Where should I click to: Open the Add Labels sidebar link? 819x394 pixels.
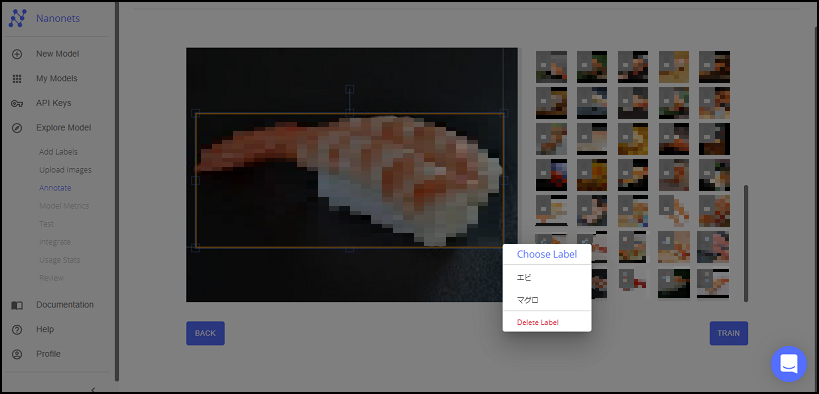[x=58, y=152]
